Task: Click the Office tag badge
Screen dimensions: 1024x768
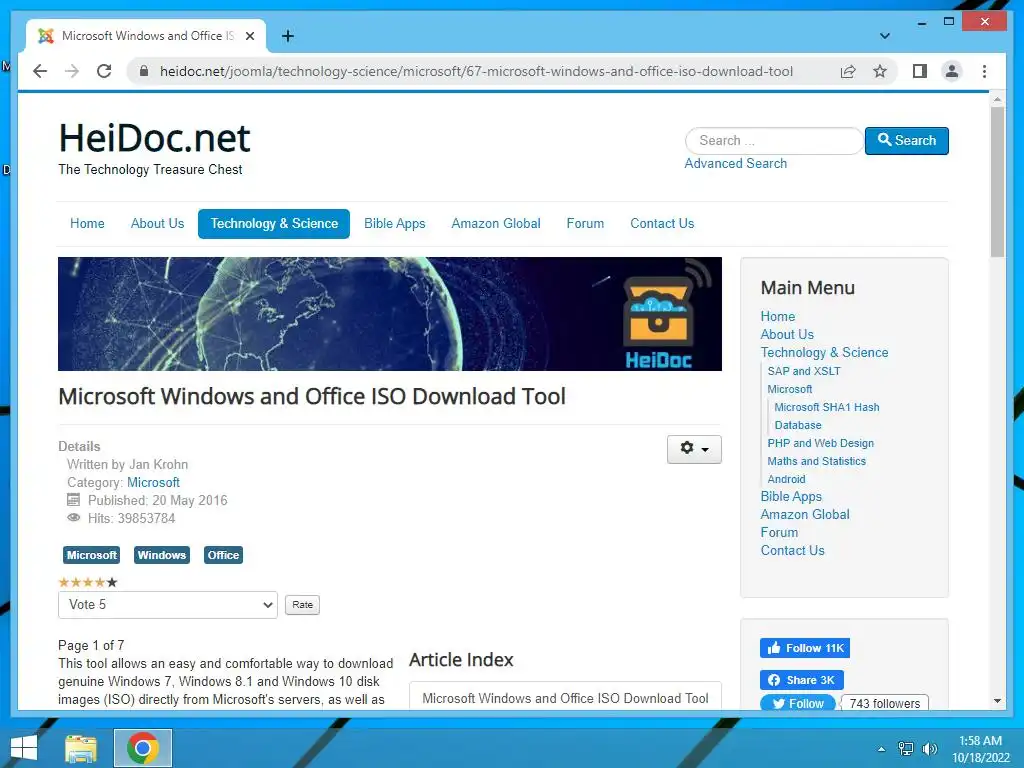Action: point(223,555)
